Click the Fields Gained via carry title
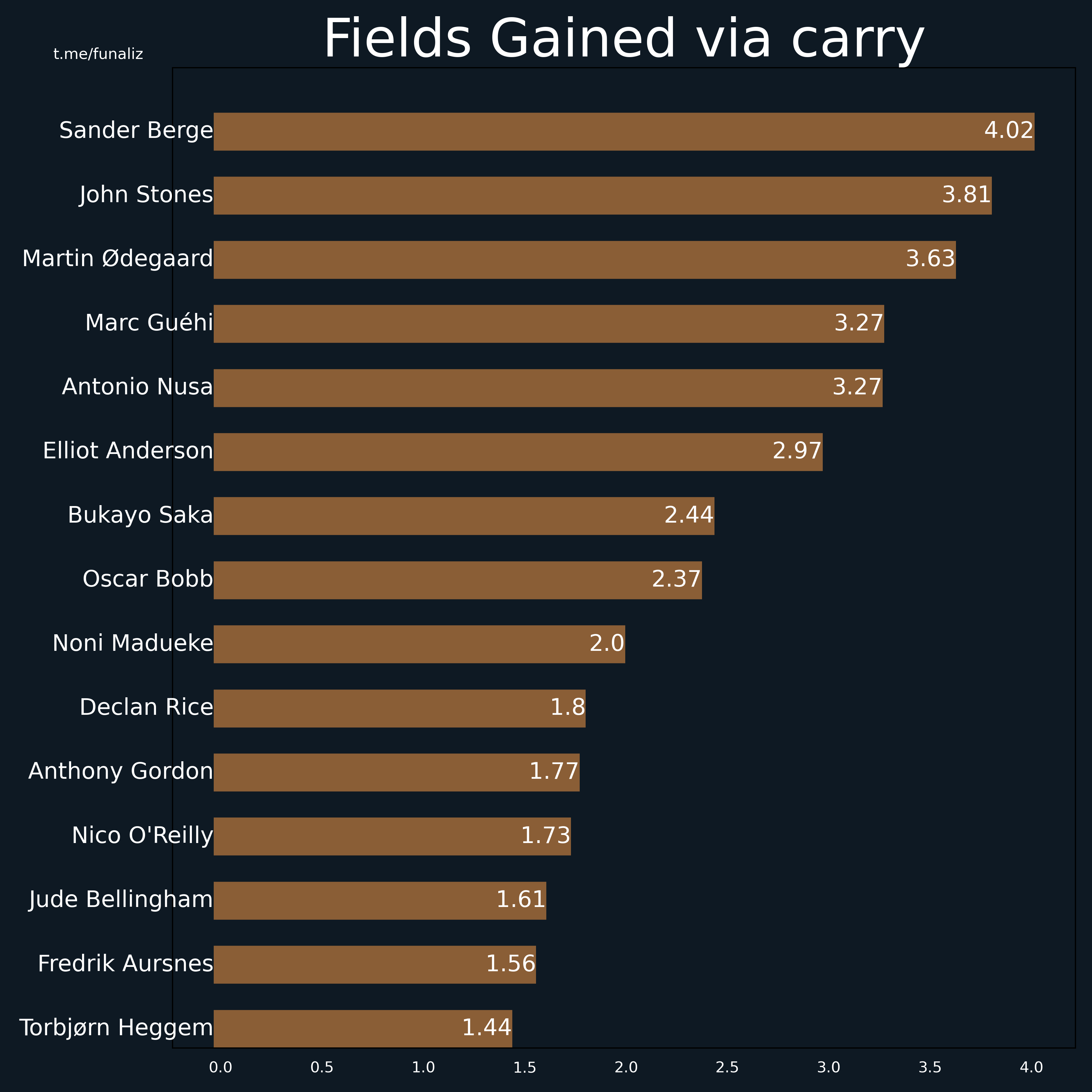Viewport: 1092px width, 1092px height. tap(623, 38)
